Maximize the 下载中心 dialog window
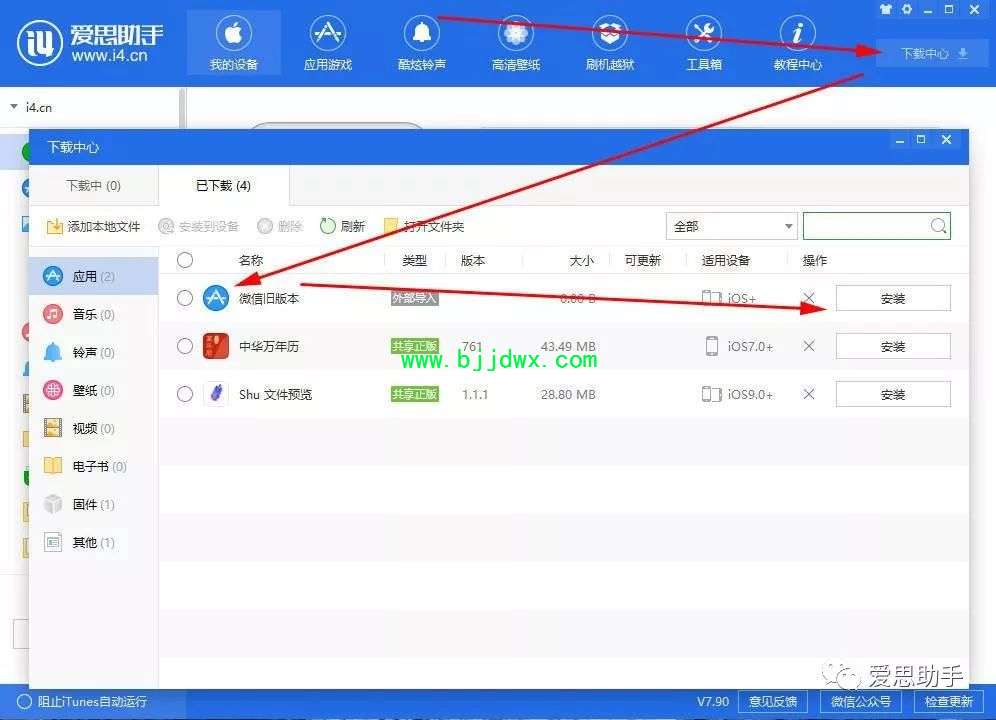Screen dimensions: 996x720 921,140
